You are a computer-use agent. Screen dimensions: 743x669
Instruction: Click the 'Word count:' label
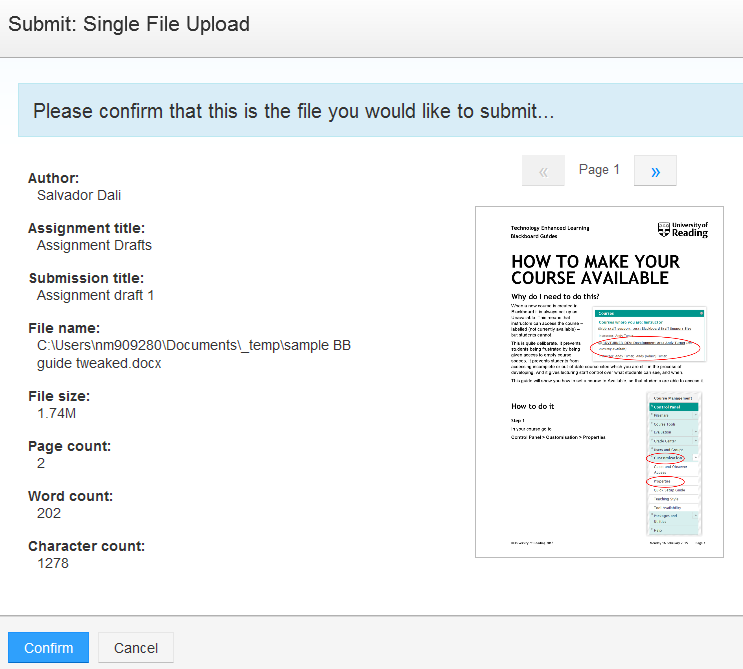(x=71, y=496)
